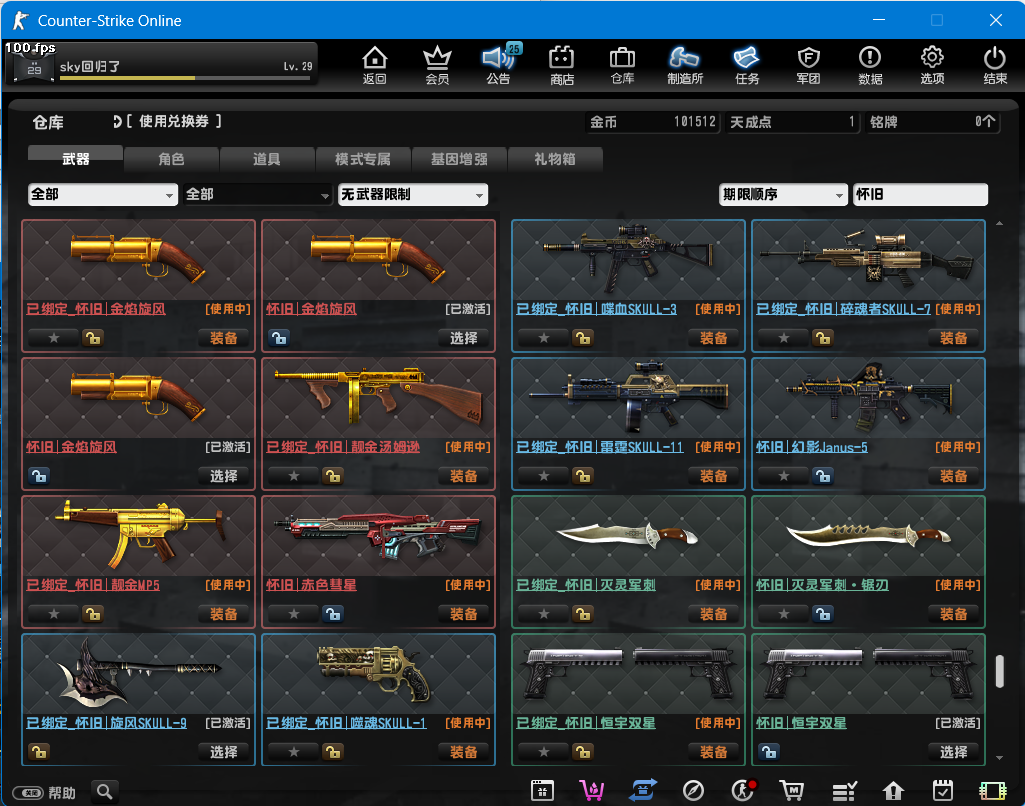Screen dimensions: 1025x806
Task: Toggle favorite star on 已绑定_怀旧|靓金MP5
Action: point(54,614)
